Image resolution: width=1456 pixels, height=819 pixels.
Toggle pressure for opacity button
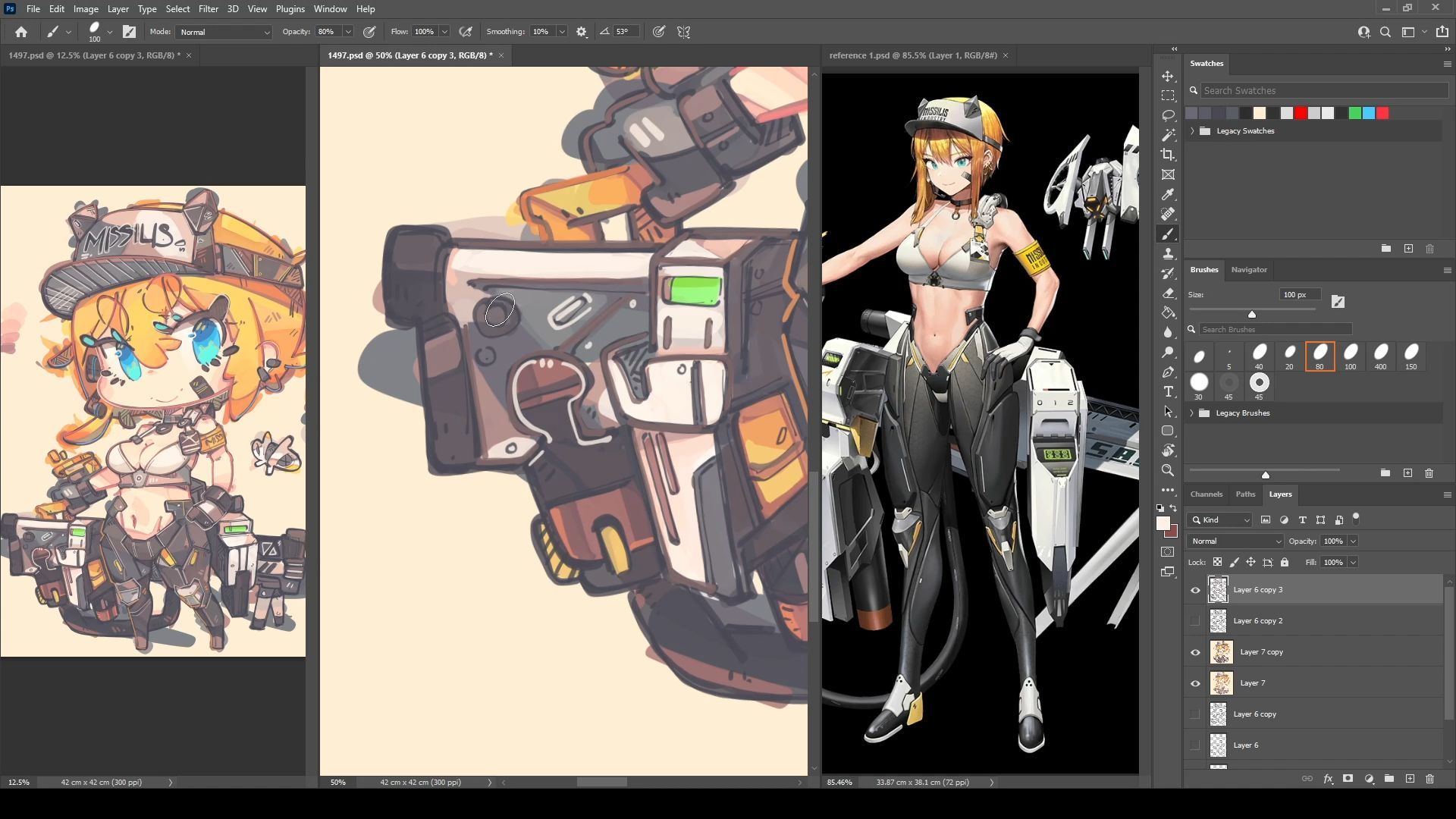coord(369,32)
